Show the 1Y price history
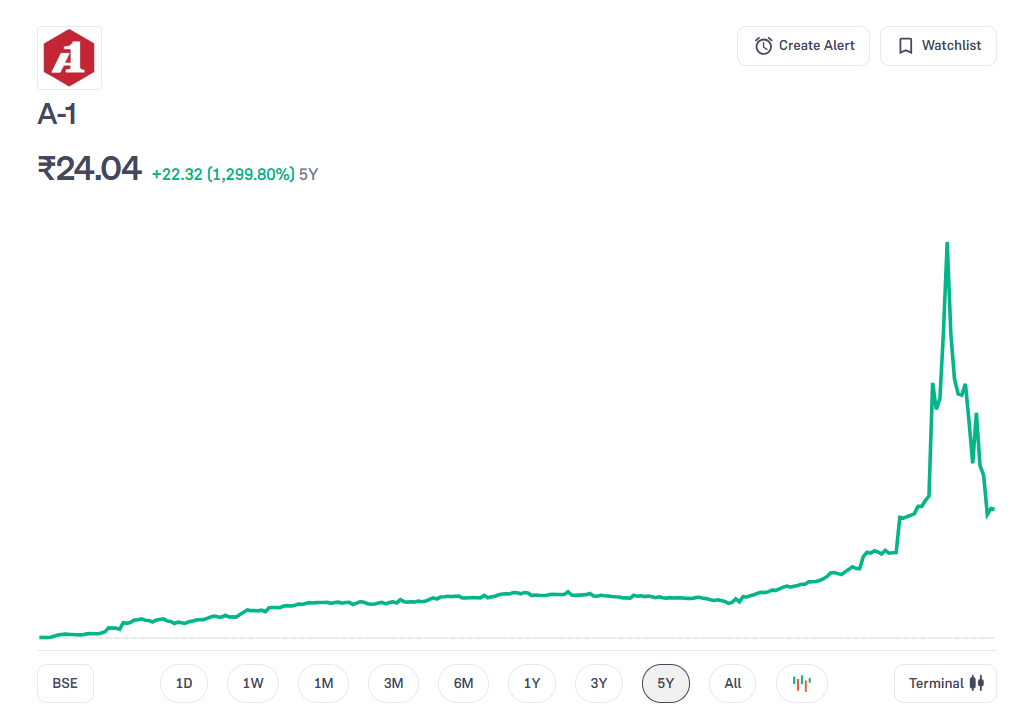The height and width of the screenshot is (712, 1024). pos(532,684)
